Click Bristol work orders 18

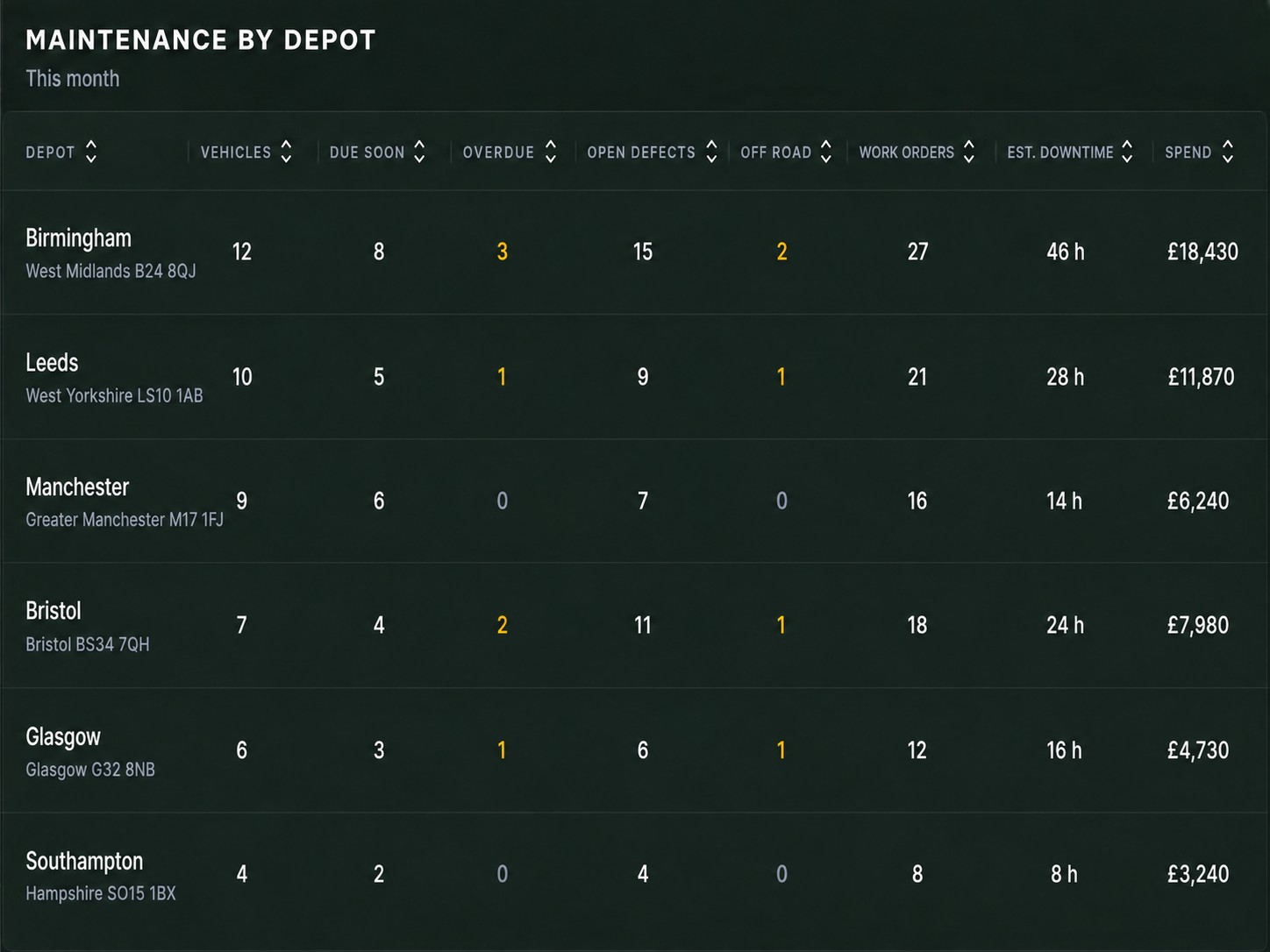(917, 626)
